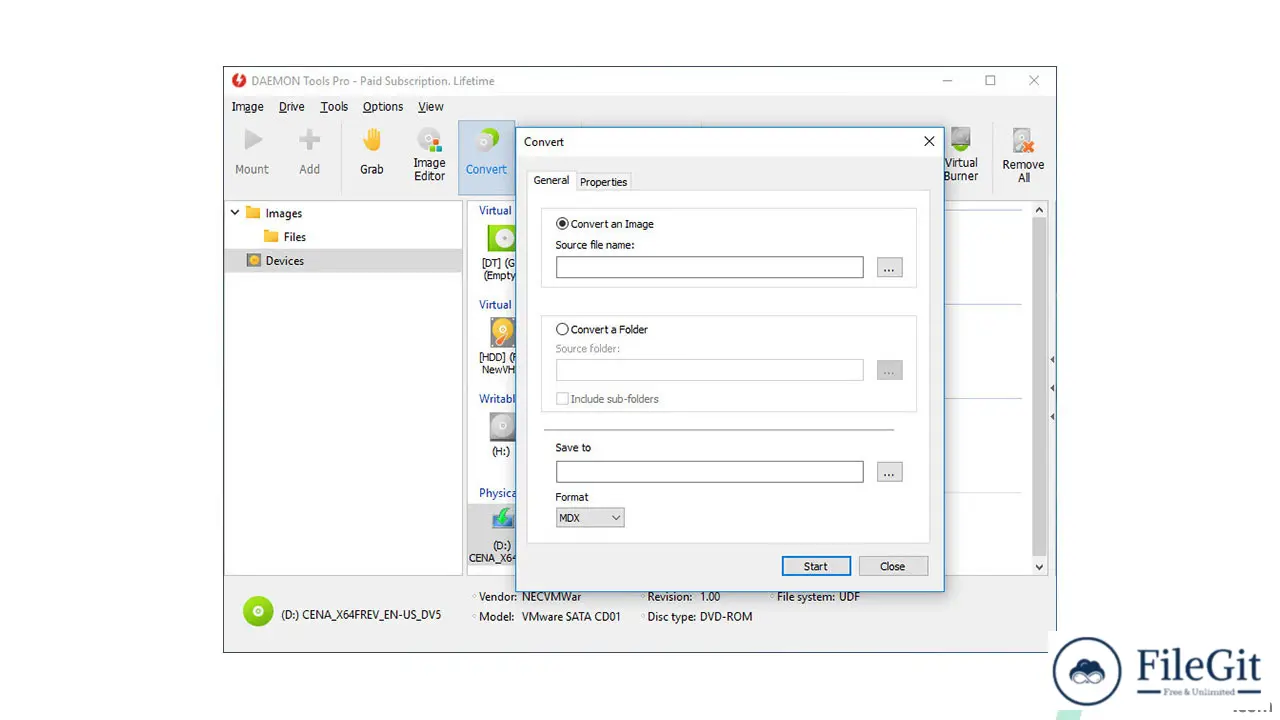Click the Disc type: DVD-ROM text
This screenshot has height=720, width=1280.
[x=700, y=617]
